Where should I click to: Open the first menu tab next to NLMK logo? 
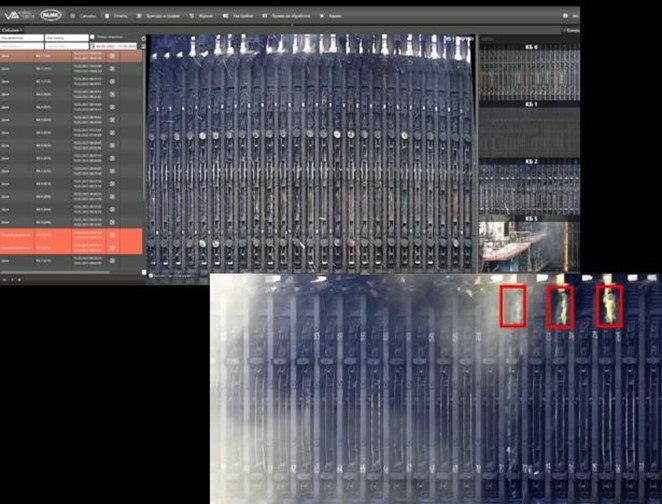click(x=85, y=16)
